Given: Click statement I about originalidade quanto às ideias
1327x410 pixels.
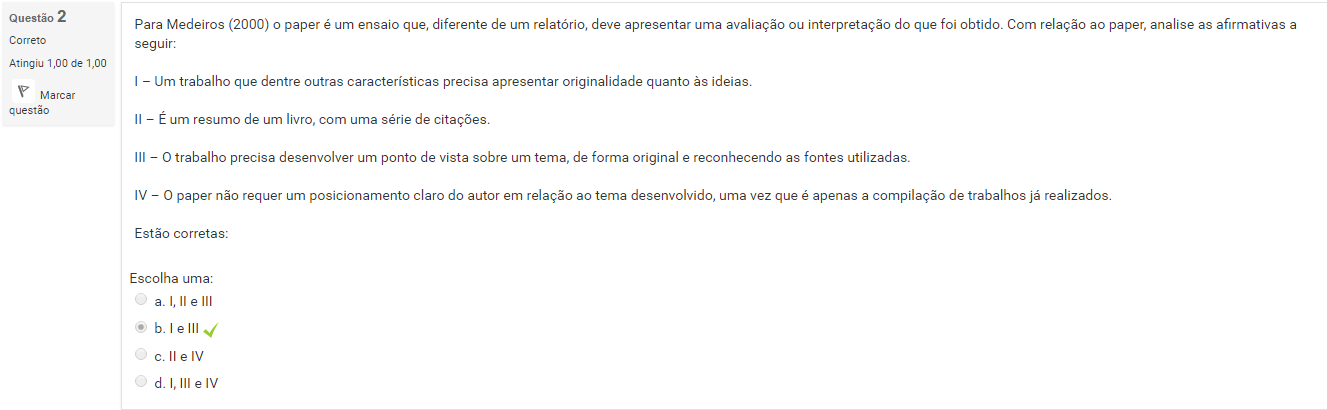Looking at the screenshot, I should [442, 81].
